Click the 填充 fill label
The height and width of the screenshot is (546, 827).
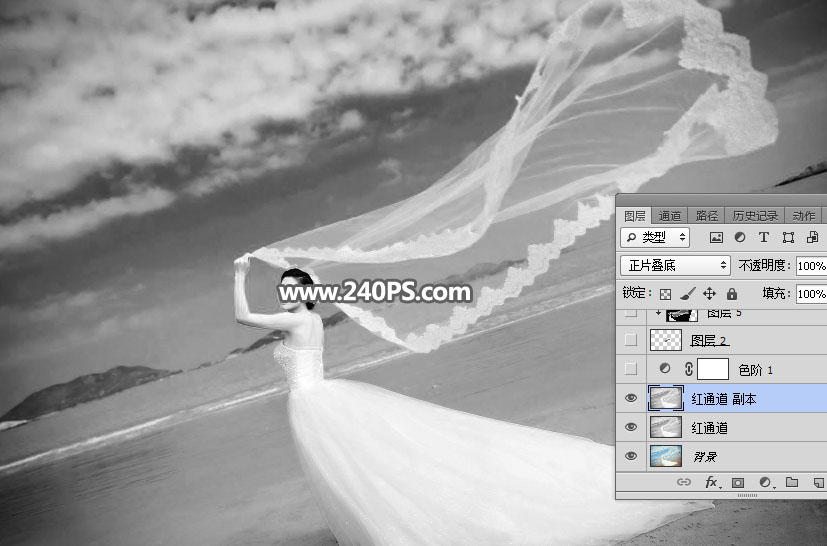point(776,293)
